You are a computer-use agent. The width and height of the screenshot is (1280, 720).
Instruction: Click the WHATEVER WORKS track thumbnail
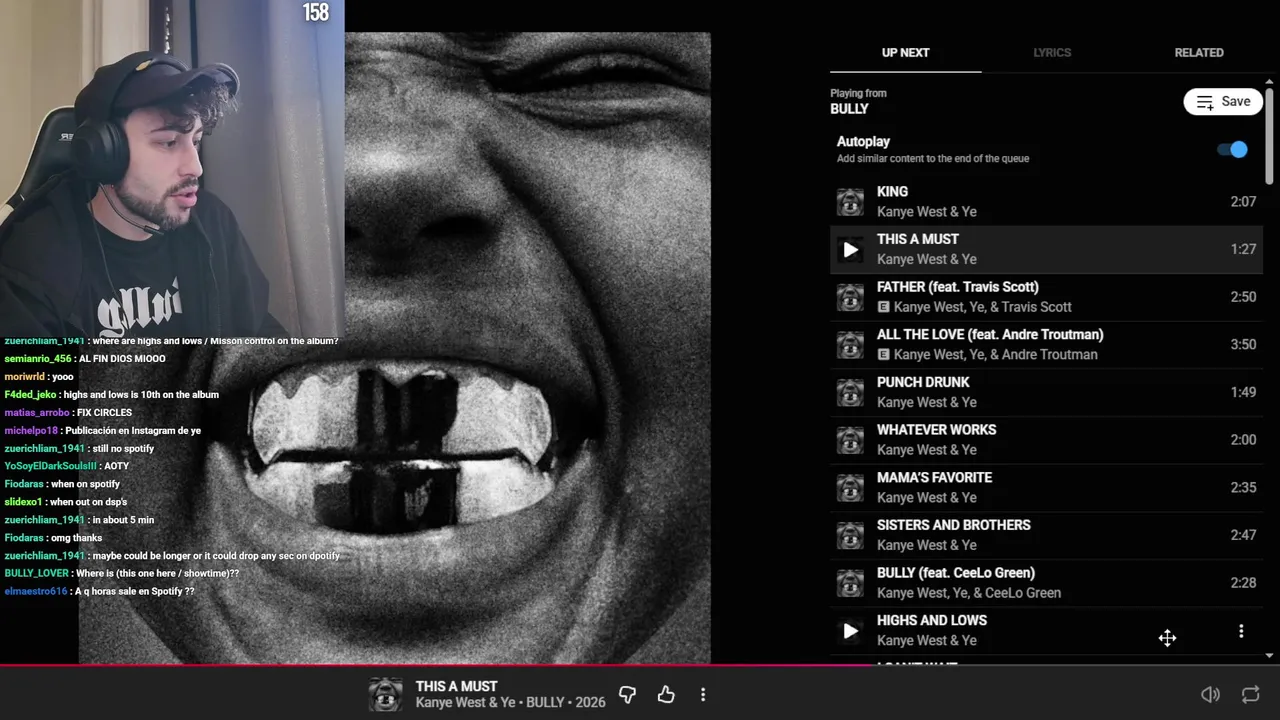[x=850, y=440]
